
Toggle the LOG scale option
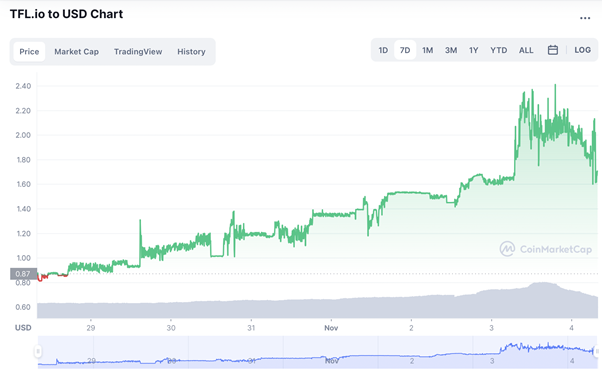pyautogui.click(x=582, y=50)
